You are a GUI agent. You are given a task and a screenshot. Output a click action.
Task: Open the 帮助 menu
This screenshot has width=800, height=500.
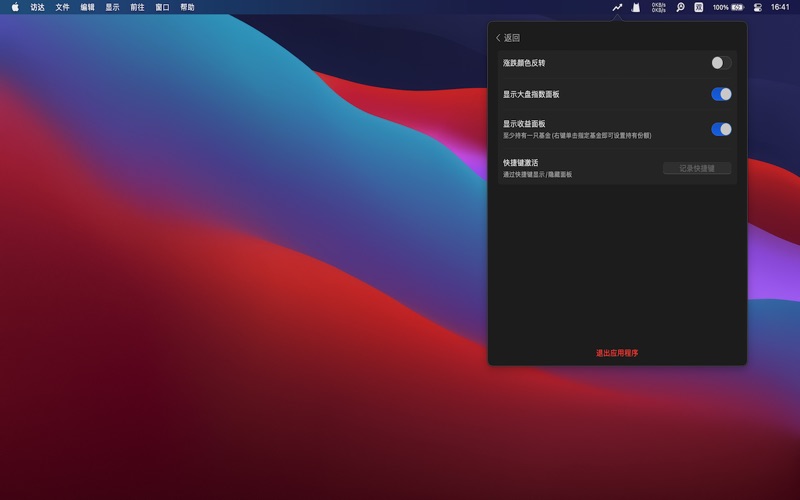pos(187,7)
